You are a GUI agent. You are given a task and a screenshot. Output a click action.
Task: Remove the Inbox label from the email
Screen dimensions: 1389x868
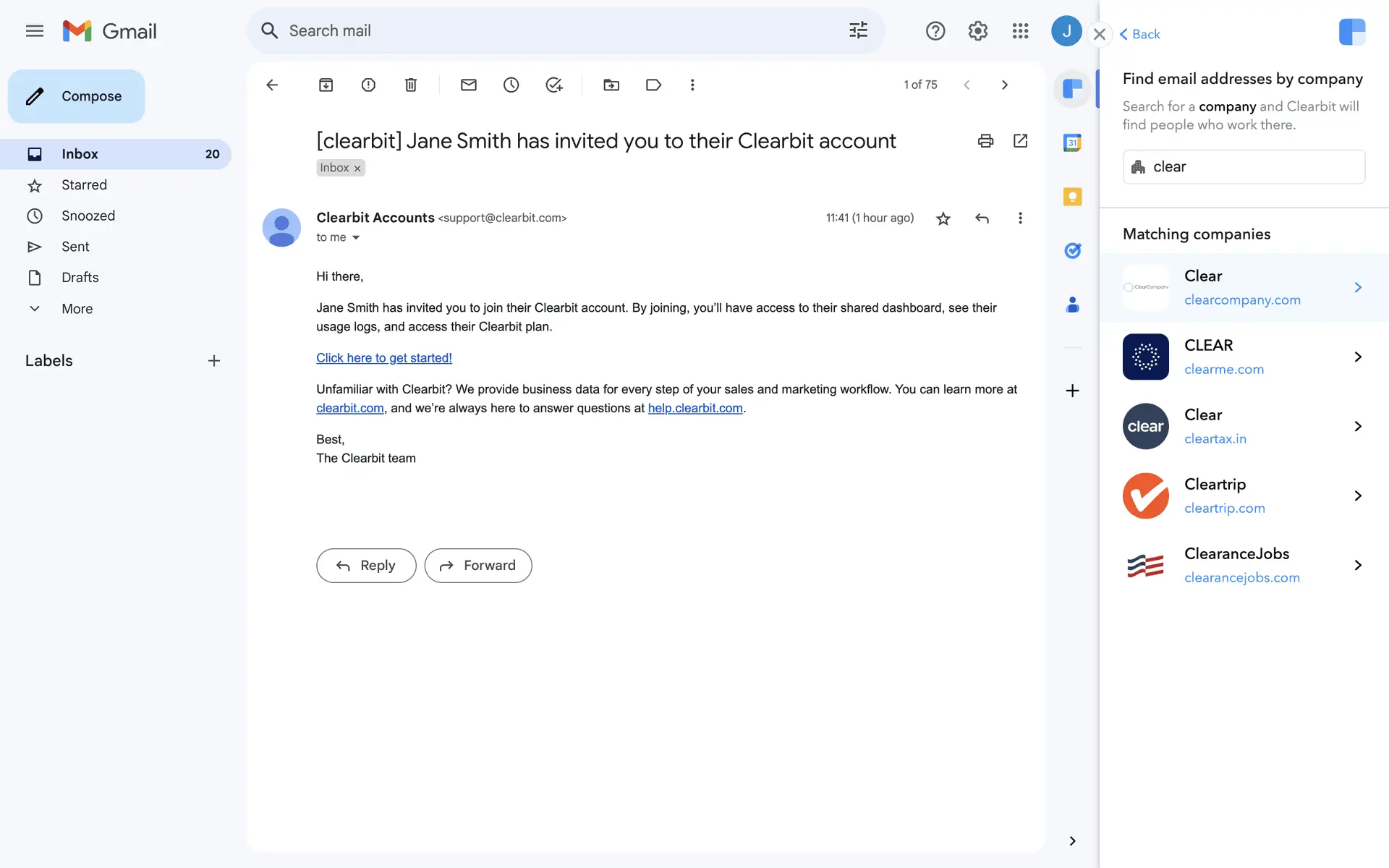click(x=357, y=168)
